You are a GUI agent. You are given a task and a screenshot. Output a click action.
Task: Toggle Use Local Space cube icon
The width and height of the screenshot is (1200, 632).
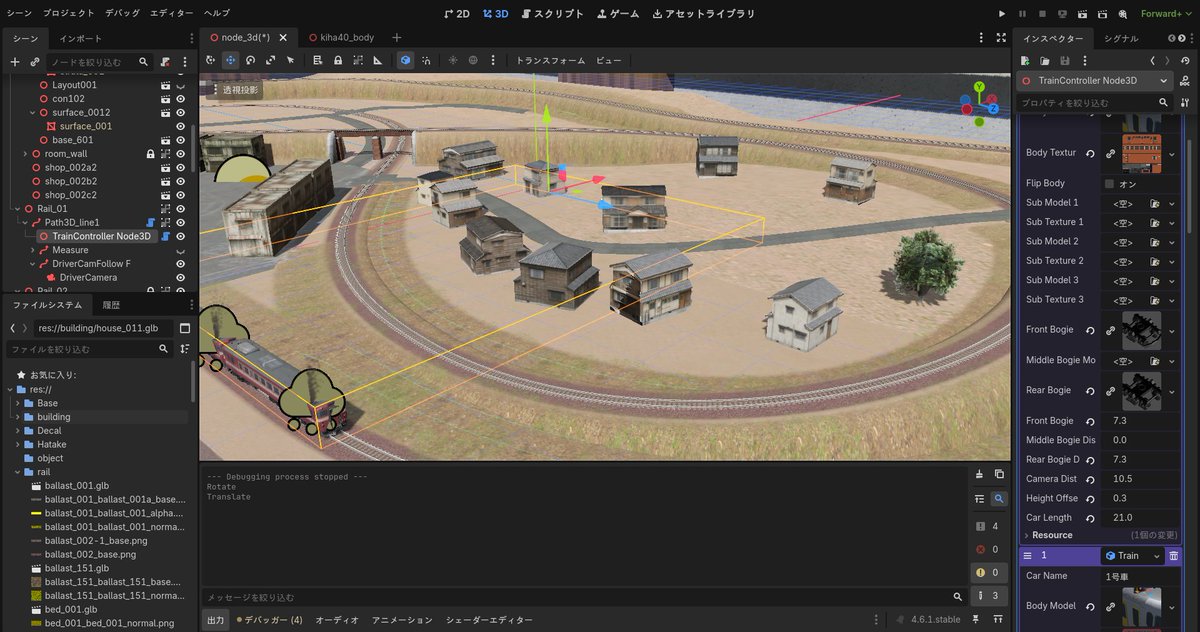405,60
